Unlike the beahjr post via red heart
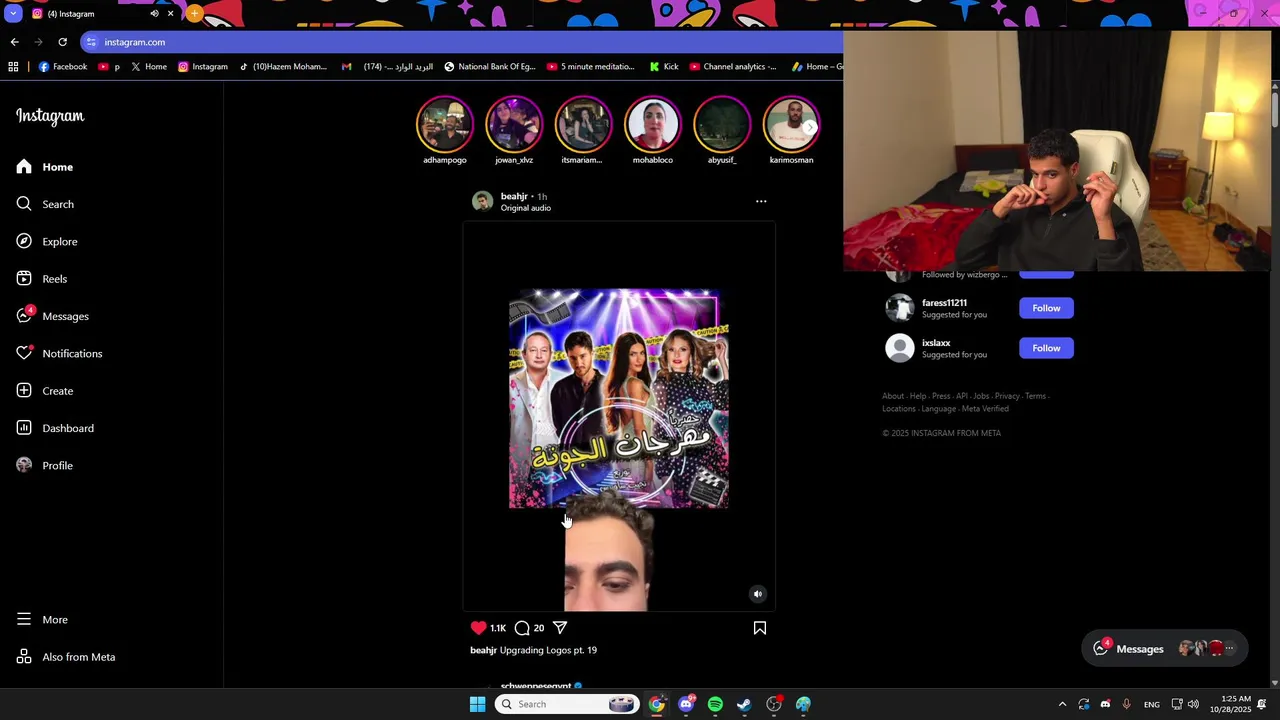 [479, 628]
